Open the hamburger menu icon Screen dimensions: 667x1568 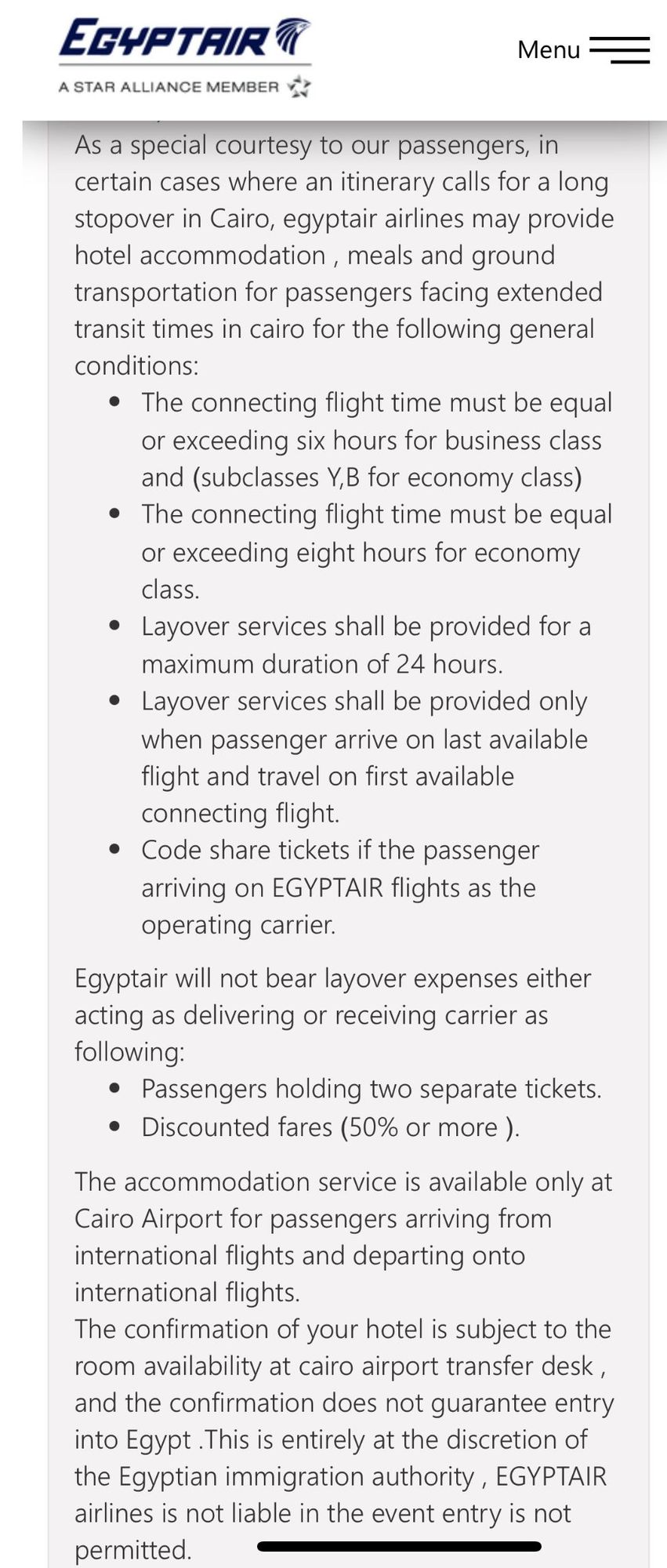(619, 49)
